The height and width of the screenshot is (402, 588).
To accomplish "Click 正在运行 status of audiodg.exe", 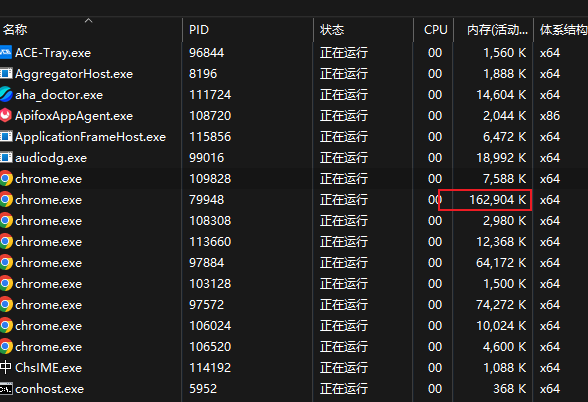I will click(344, 158).
